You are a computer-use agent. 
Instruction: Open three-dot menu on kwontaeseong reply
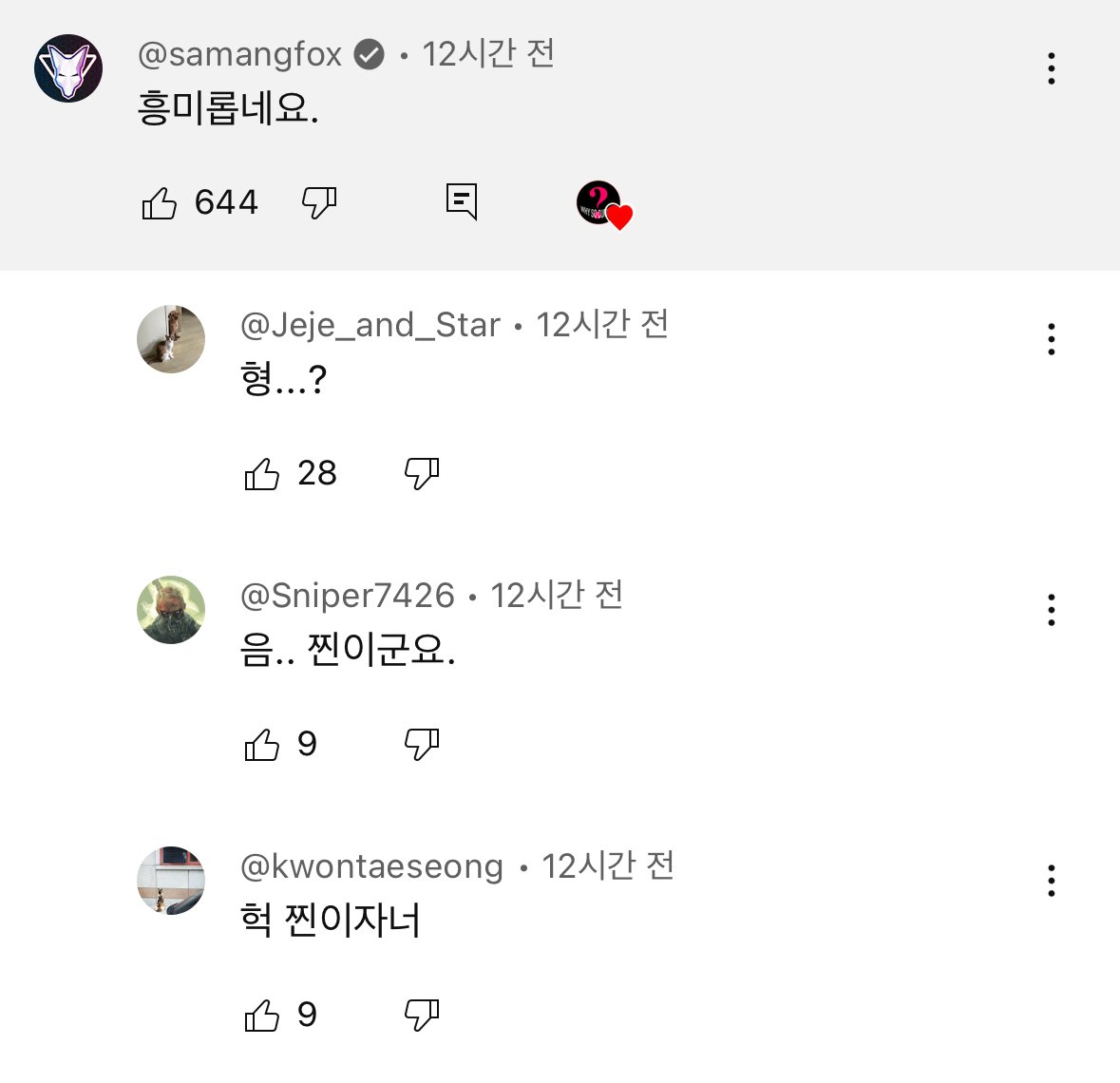tap(1051, 881)
